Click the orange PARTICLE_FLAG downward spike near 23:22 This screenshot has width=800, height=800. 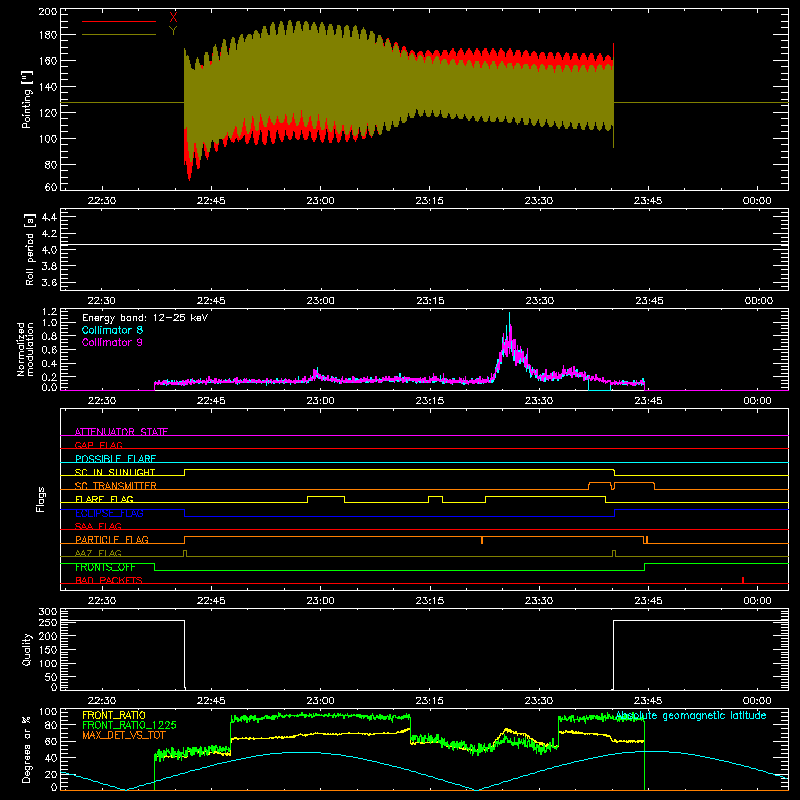click(x=482, y=540)
